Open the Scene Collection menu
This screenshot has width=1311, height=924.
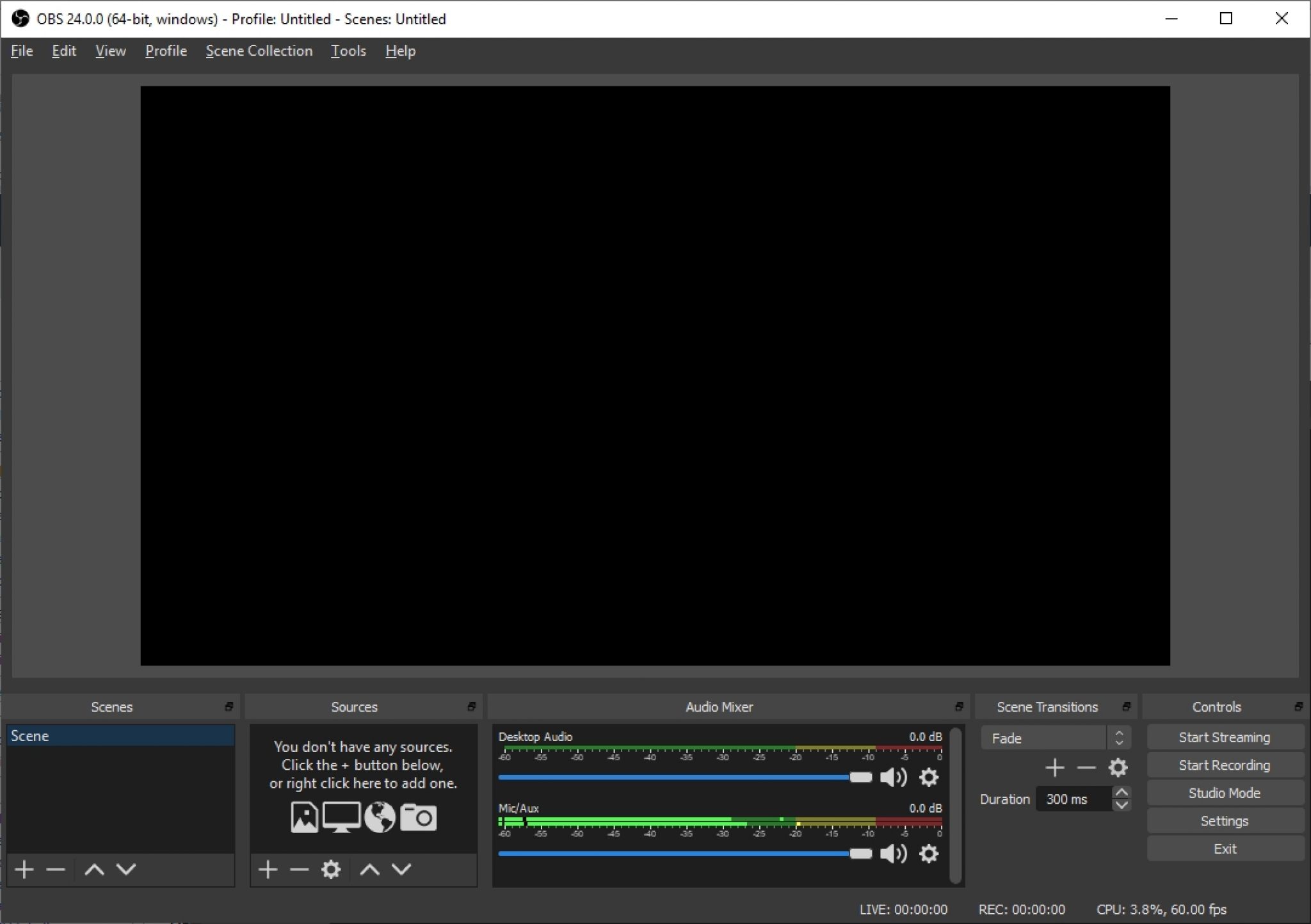click(259, 51)
